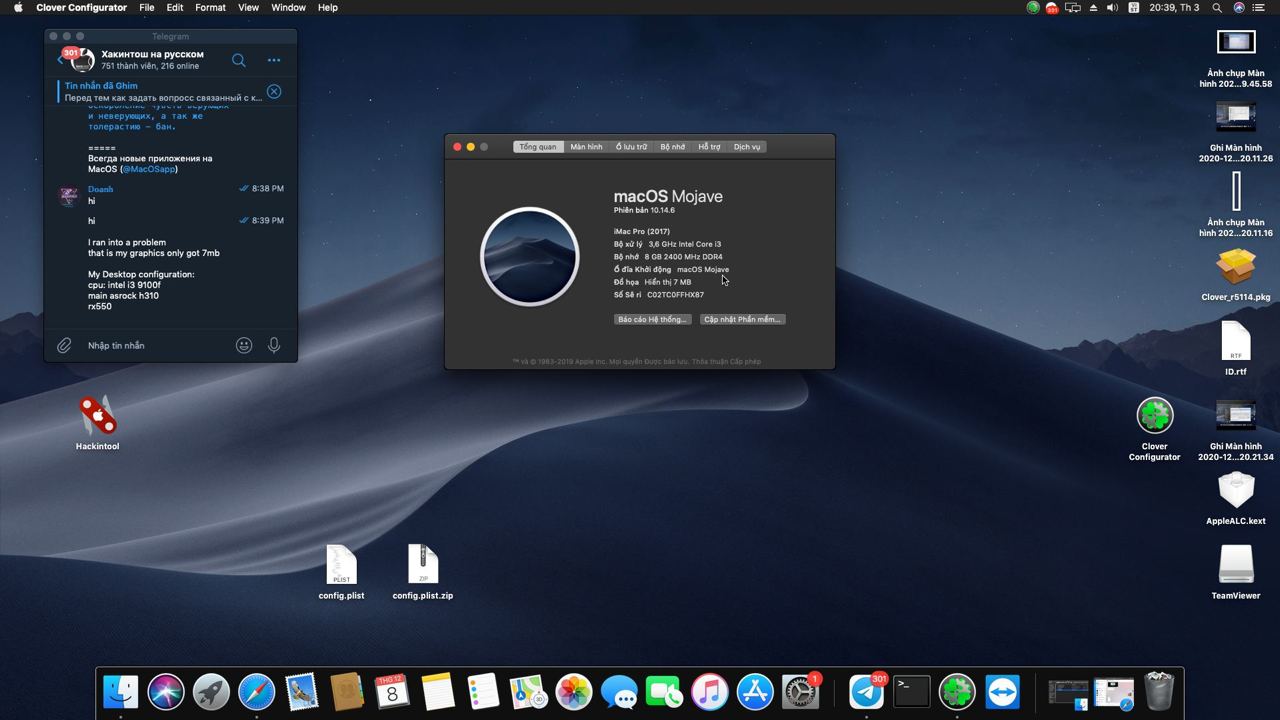Launch Siri from the Dock
The height and width of the screenshot is (720, 1280).
[x=166, y=692]
